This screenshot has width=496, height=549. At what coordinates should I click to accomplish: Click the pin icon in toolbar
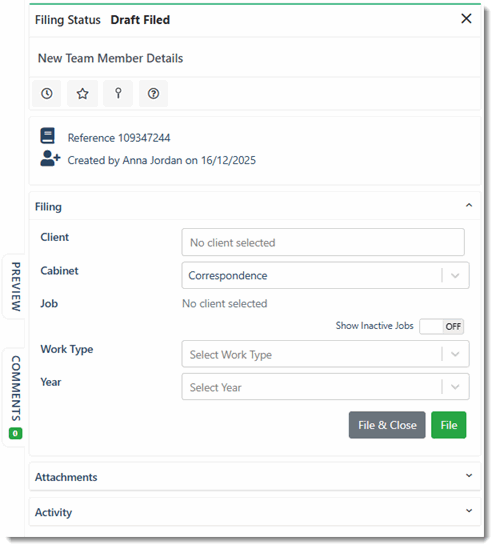point(118,93)
